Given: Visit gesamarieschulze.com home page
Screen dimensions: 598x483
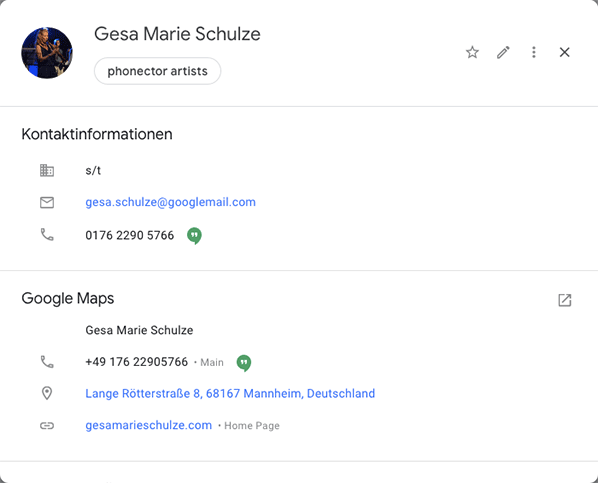Looking at the screenshot, I should pos(149,425).
